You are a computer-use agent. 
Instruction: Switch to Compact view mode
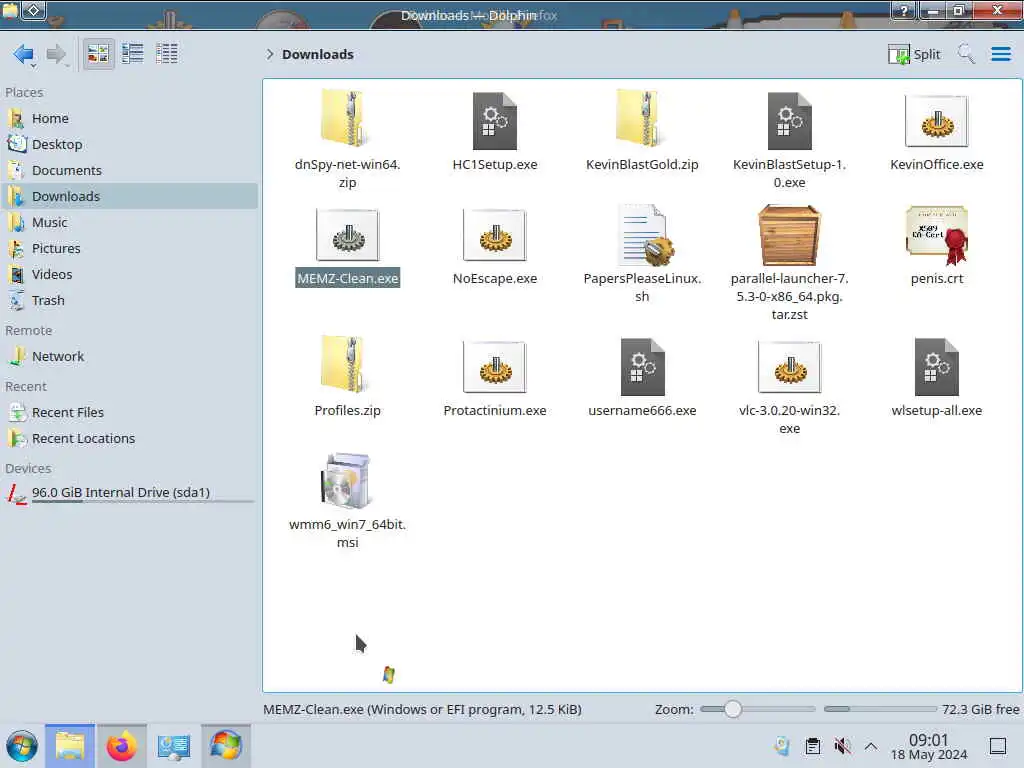[133, 54]
